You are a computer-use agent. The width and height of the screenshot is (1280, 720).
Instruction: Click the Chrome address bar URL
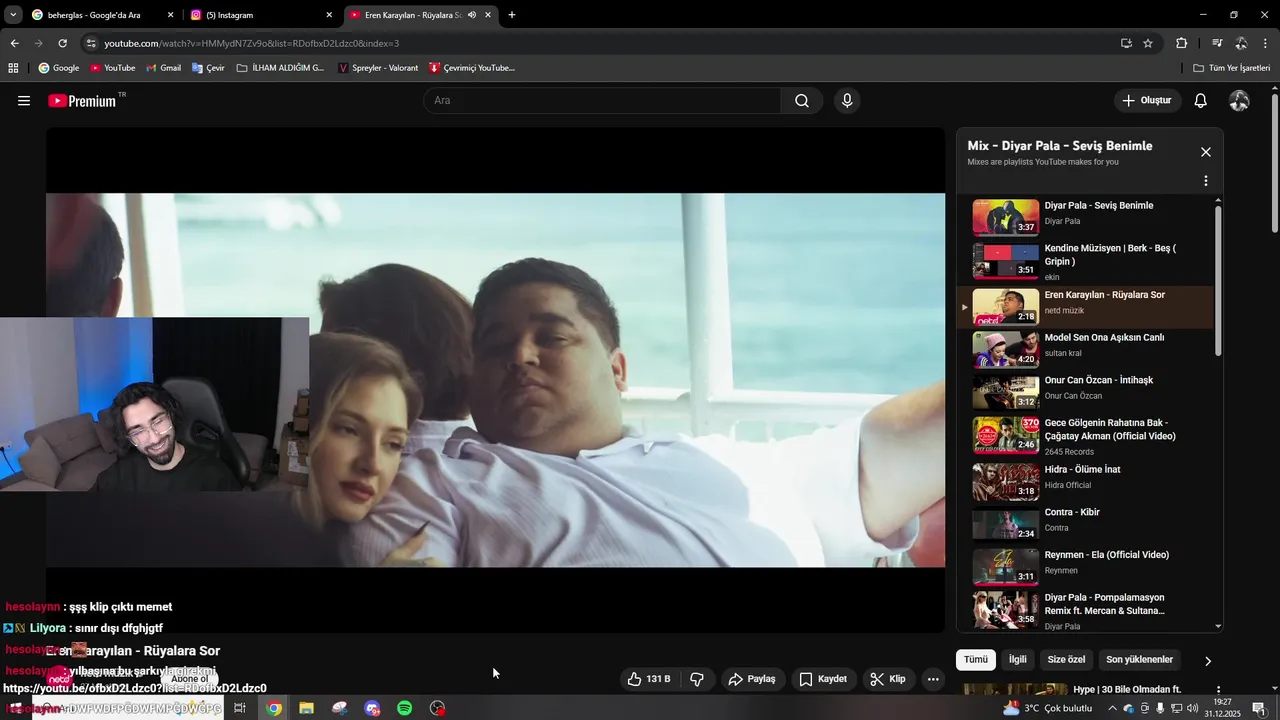click(x=252, y=43)
